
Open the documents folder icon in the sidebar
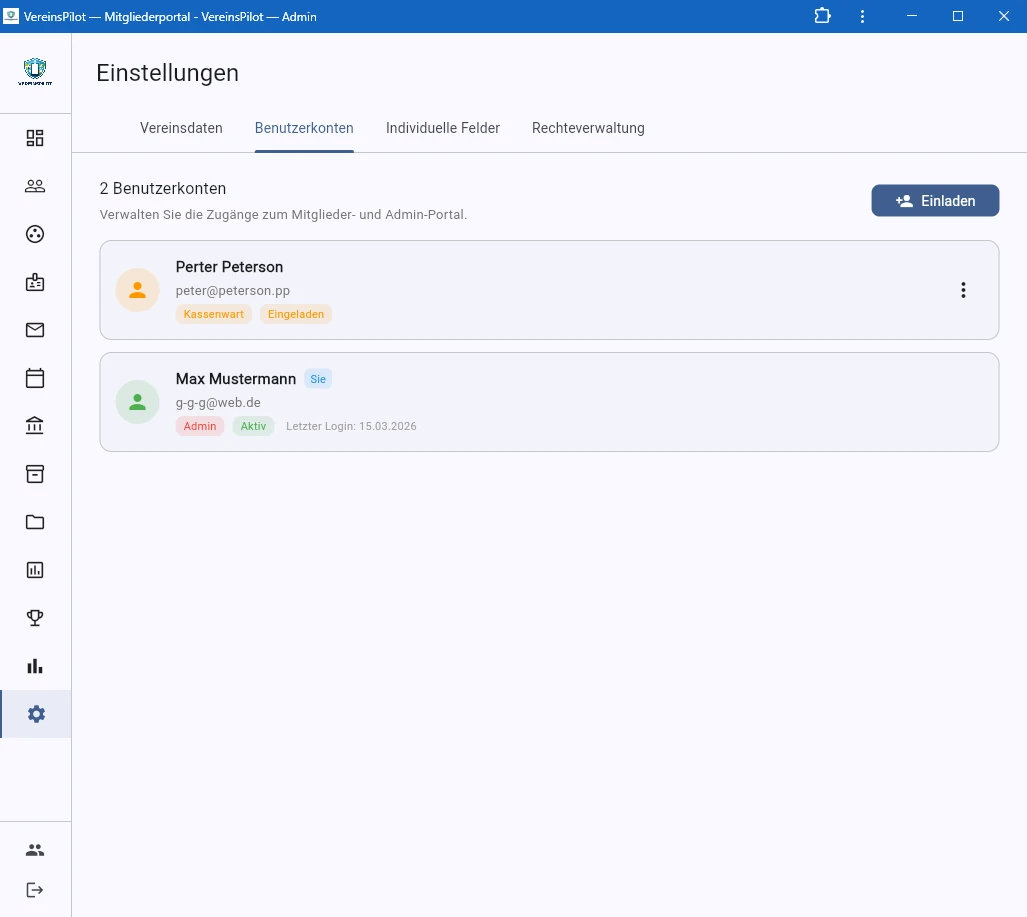coord(35,521)
